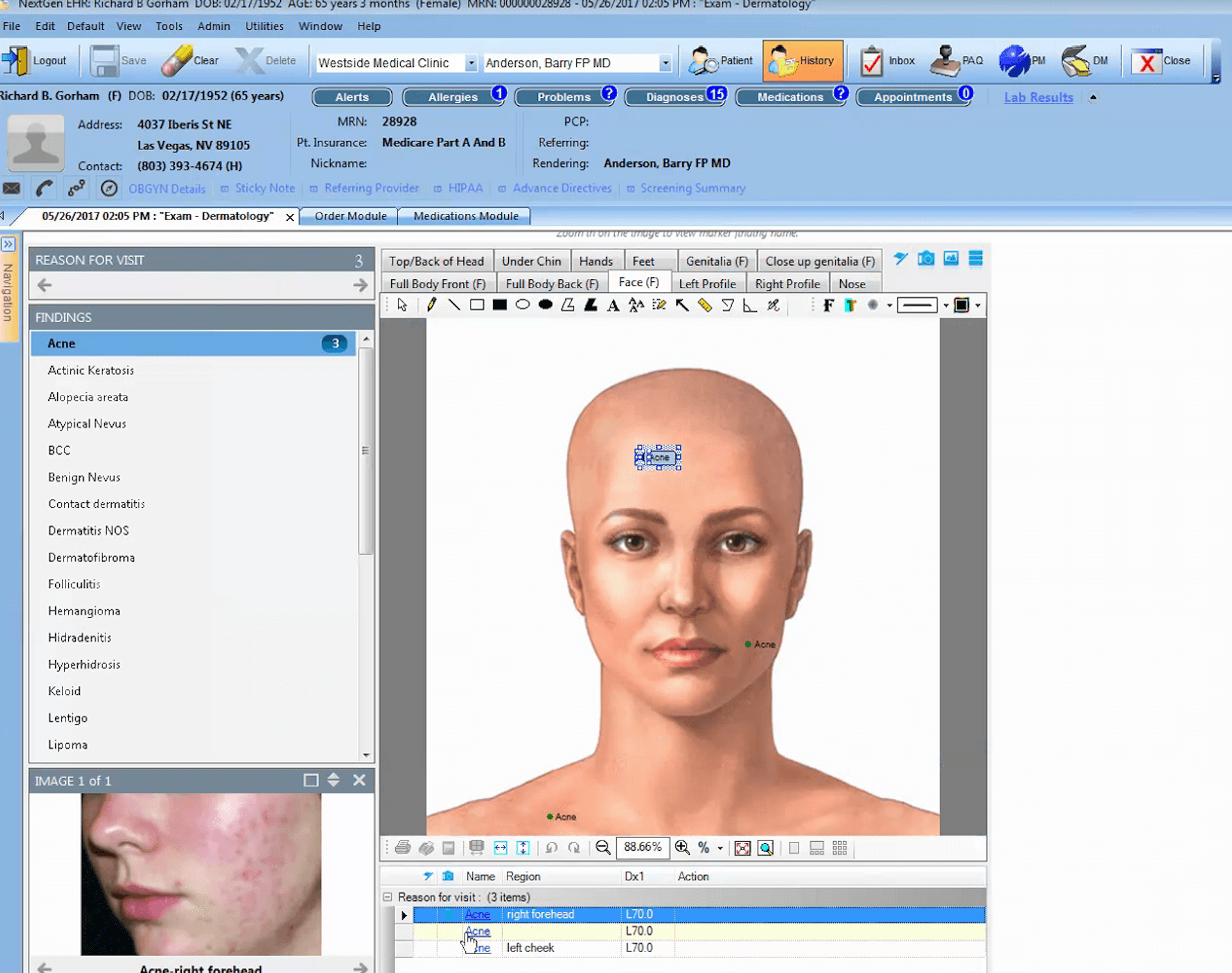Select the filled Rectangle tool
The image size is (1232, 973).
[x=500, y=305]
